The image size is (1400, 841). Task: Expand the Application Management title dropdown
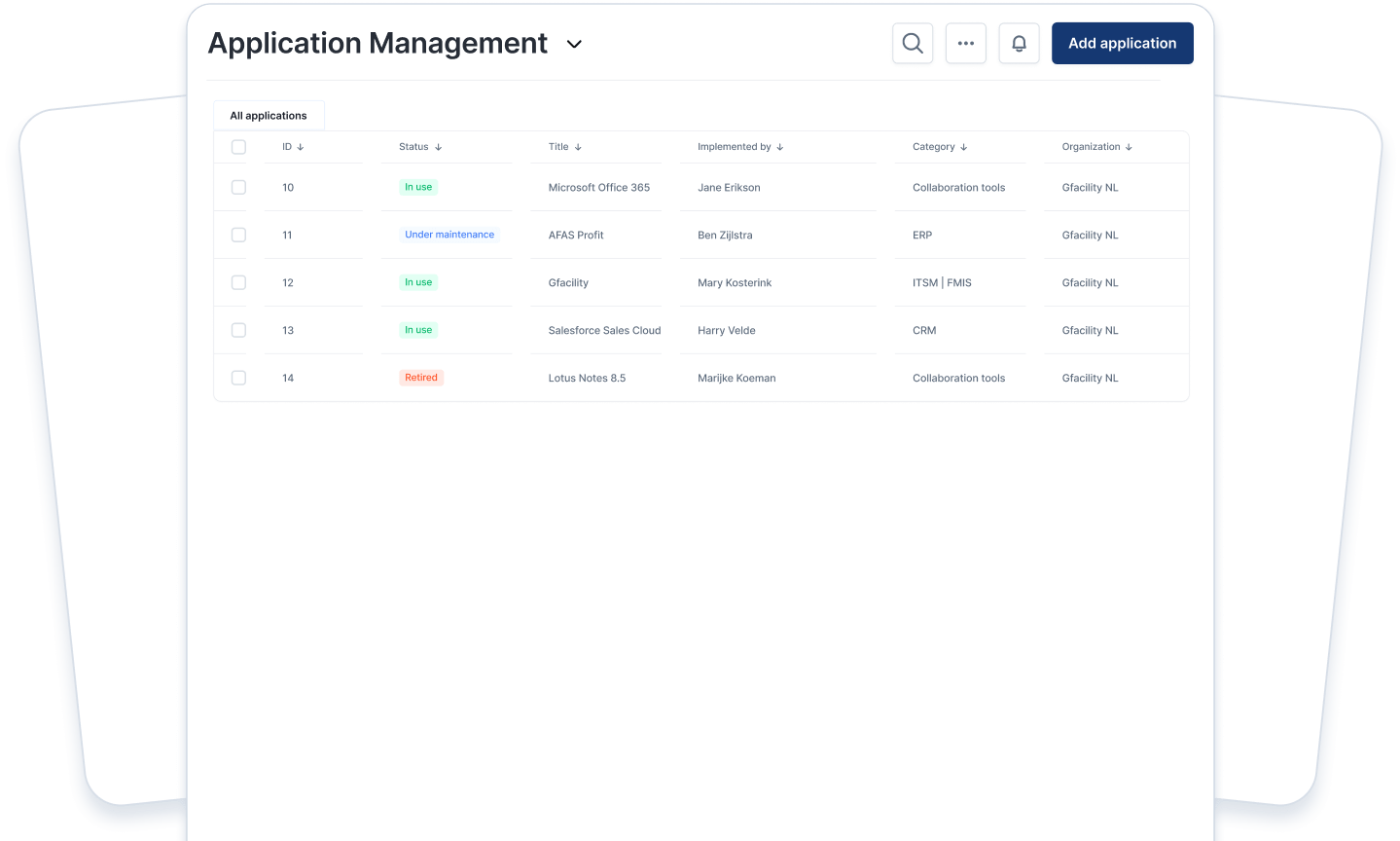pos(574,45)
